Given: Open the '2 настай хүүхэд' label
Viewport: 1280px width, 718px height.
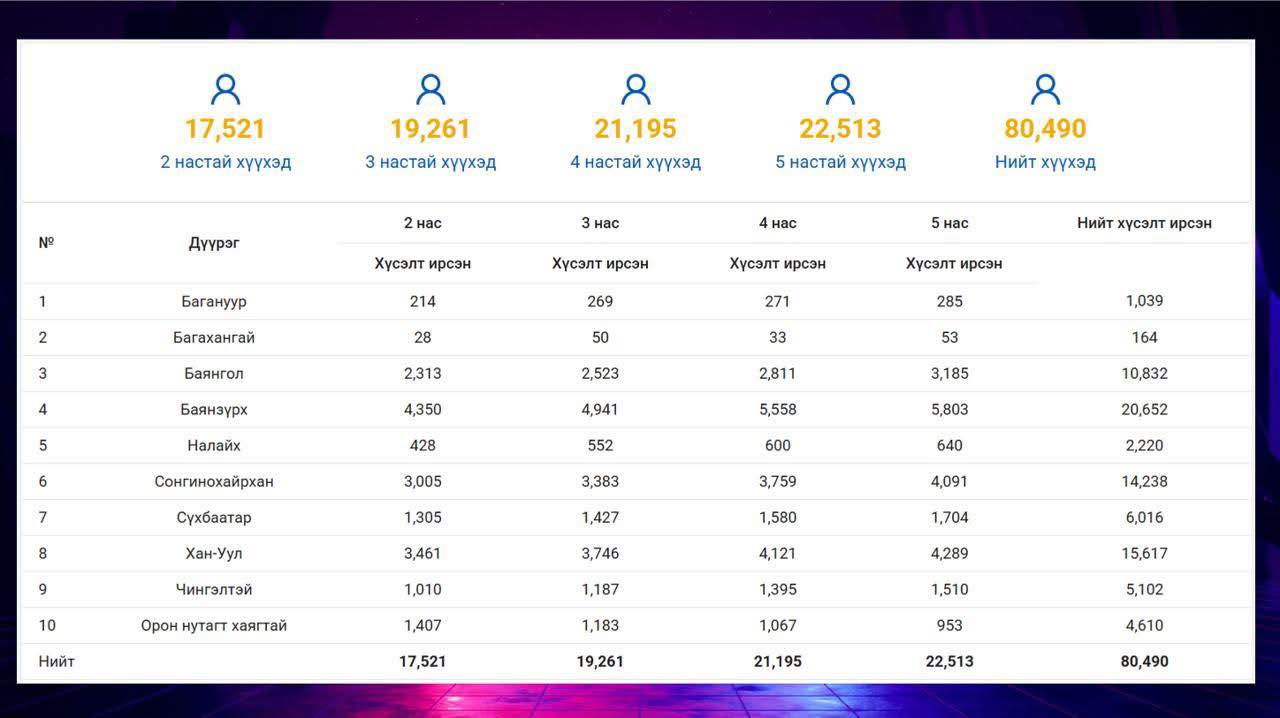Looking at the screenshot, I should (226, 162).
